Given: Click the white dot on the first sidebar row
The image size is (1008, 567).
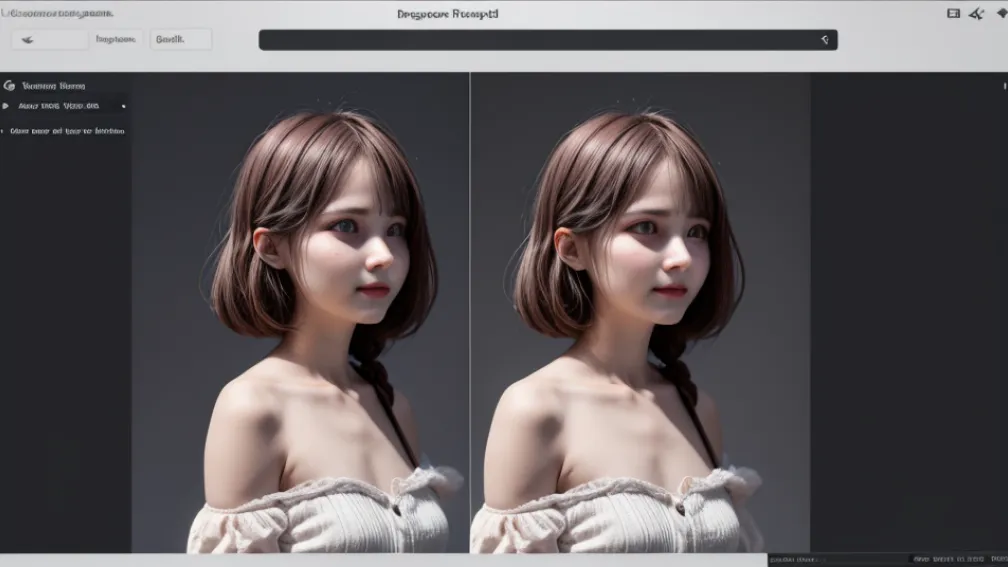Looking at the screenshot, I should 123,106.
